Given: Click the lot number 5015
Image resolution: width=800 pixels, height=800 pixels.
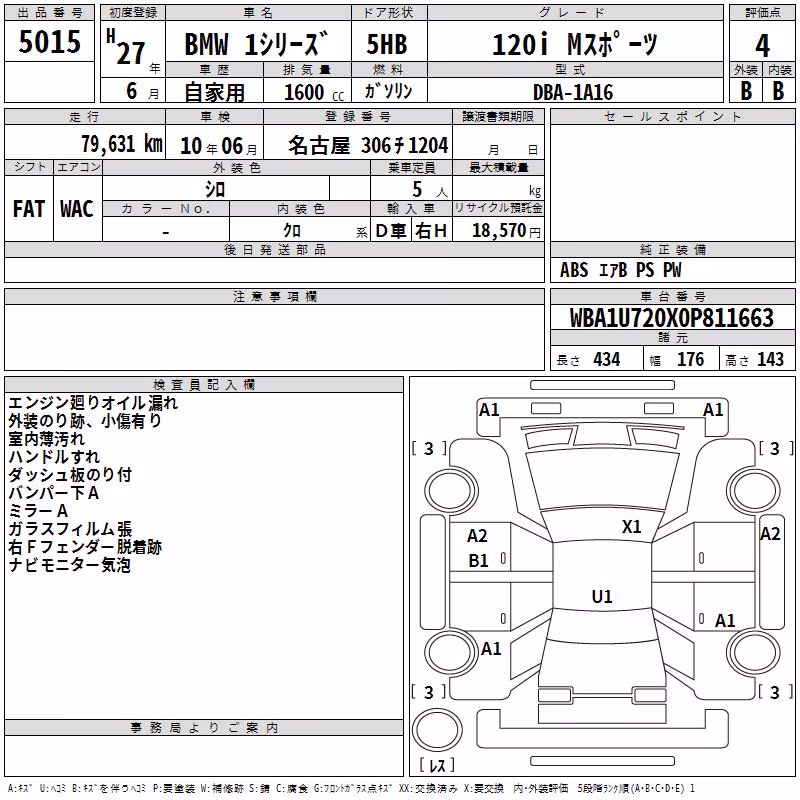Looking at the screenshot, I should (x=49, y=42).
